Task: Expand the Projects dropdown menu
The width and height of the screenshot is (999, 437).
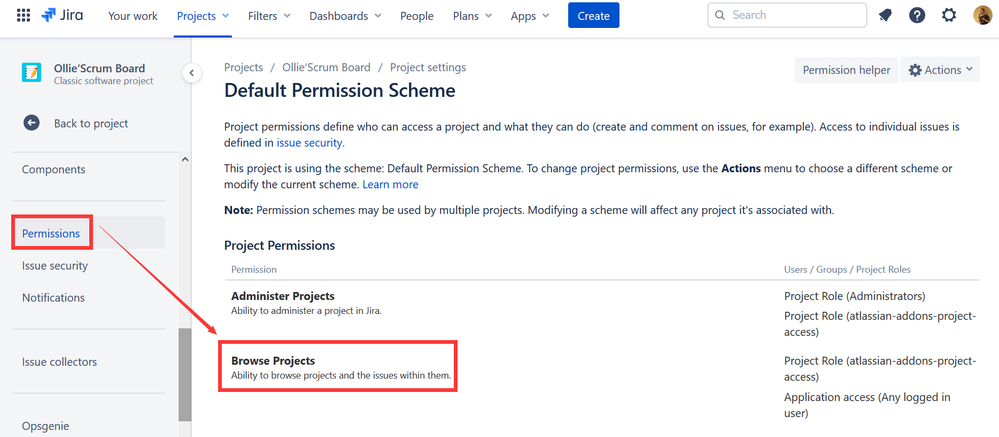Action: [x=203, y=16]
